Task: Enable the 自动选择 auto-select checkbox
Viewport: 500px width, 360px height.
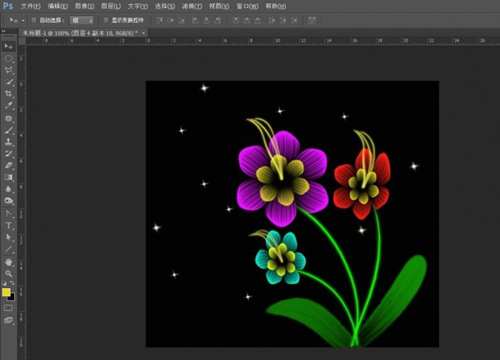Action: click(x=34, y=20)
